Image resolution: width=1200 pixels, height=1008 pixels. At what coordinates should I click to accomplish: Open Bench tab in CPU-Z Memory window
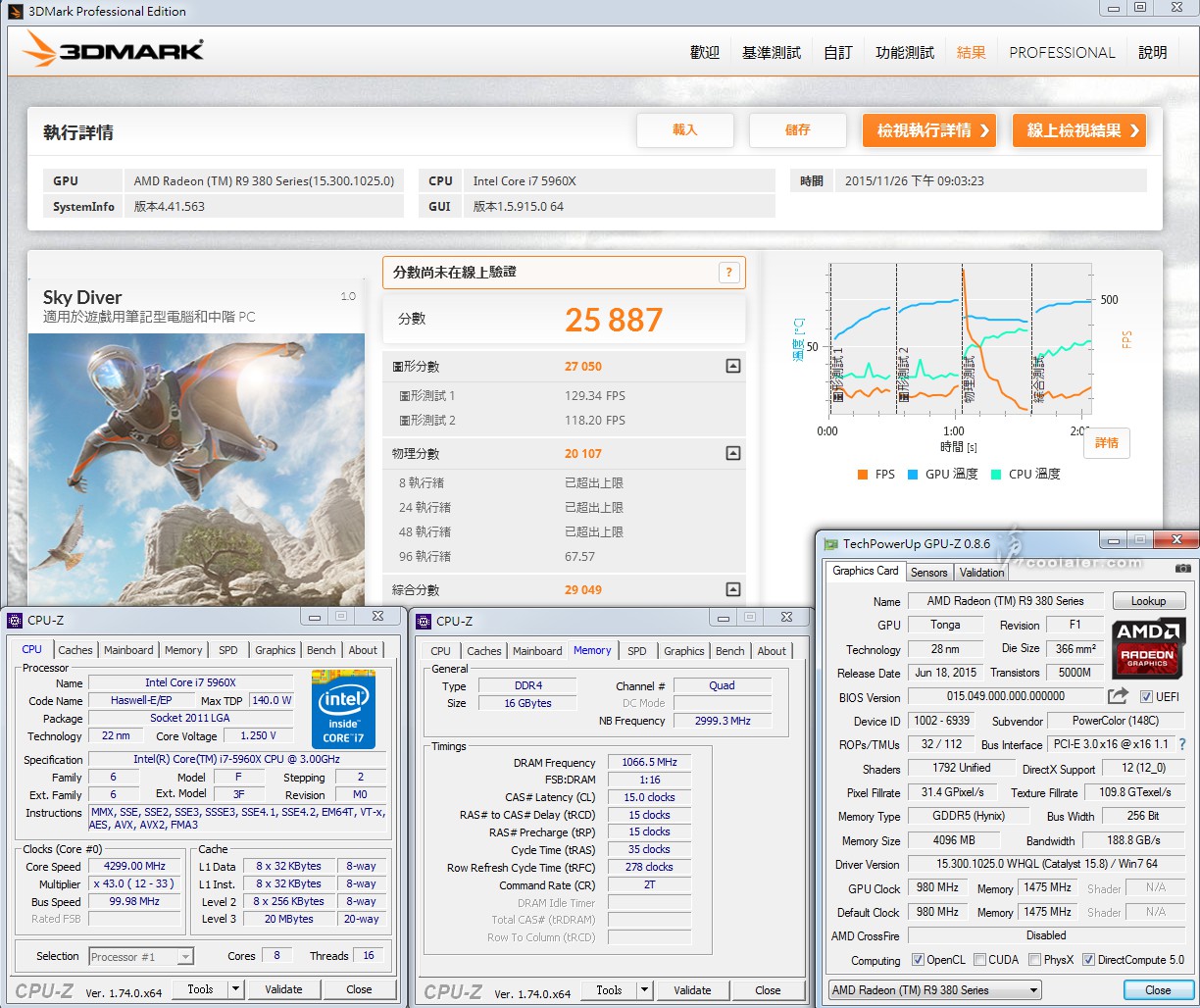[x=729, y=651]
